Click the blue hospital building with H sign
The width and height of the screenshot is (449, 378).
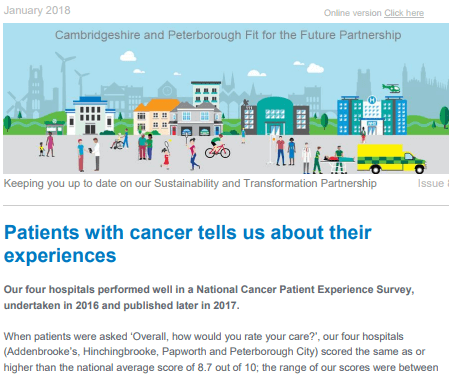click(x=372, y=115)
